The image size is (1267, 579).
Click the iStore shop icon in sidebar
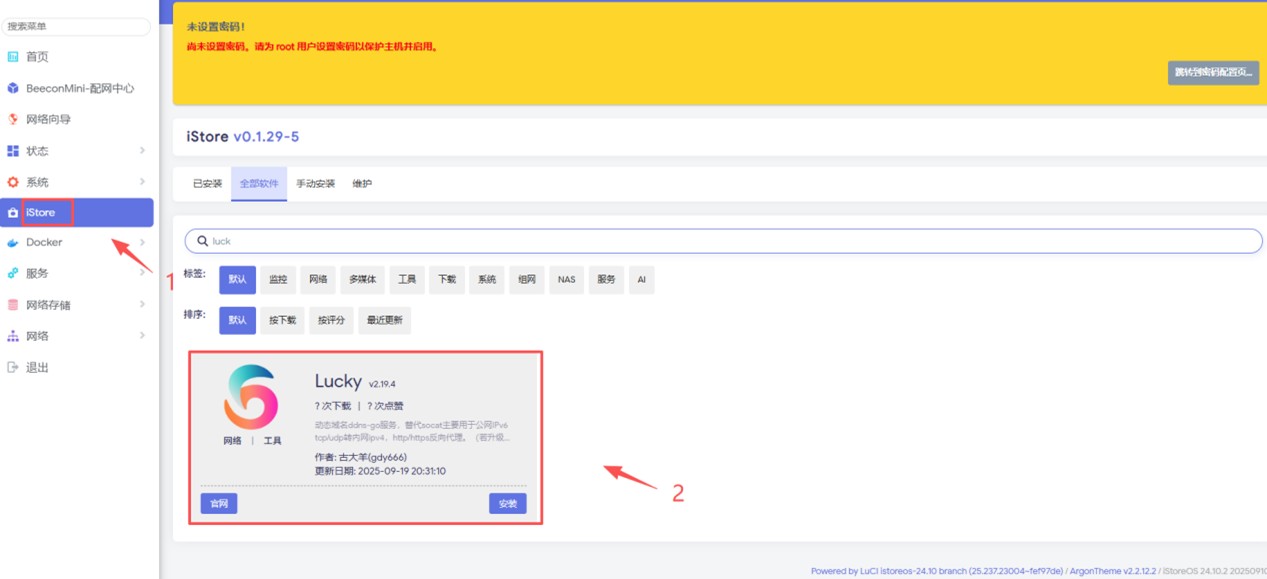[x=13, y=213]
